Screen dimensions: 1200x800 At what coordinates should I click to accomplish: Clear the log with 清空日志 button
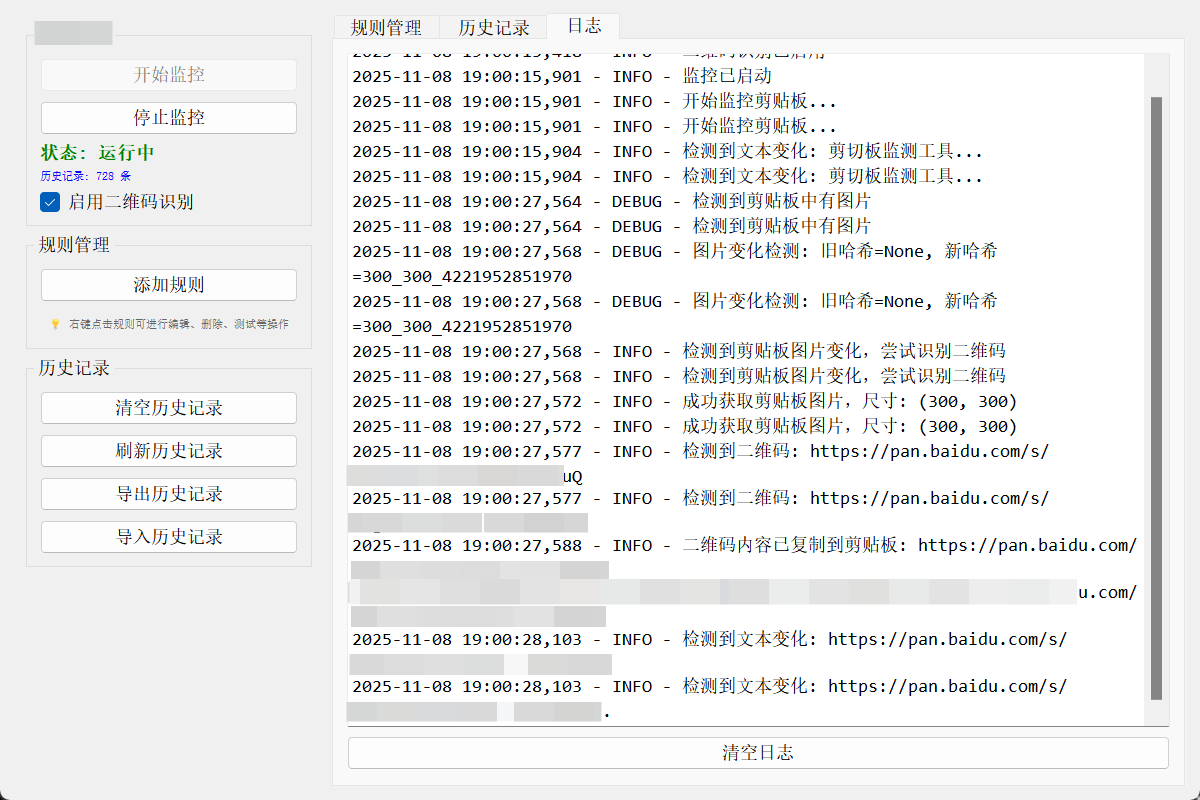(758, 753)
